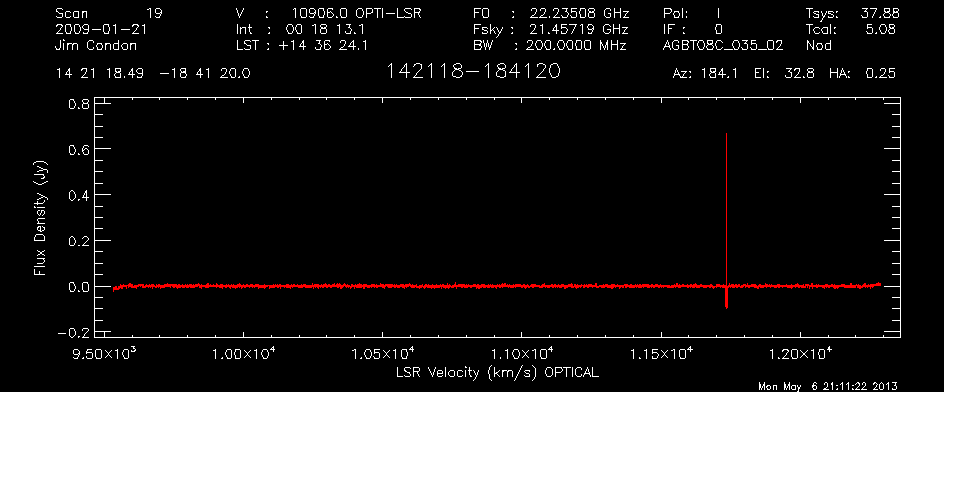Click the 1.10×10⁴ x-axis tick label
The width and height of the screenshot is (962, 490).
pyautogui.click(x=522, y=353)
